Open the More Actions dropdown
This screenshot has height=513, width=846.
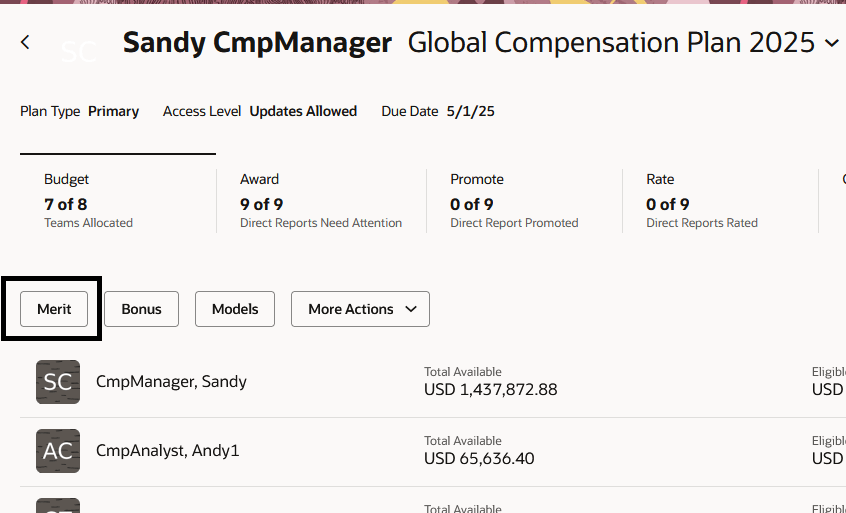point(360,309)
